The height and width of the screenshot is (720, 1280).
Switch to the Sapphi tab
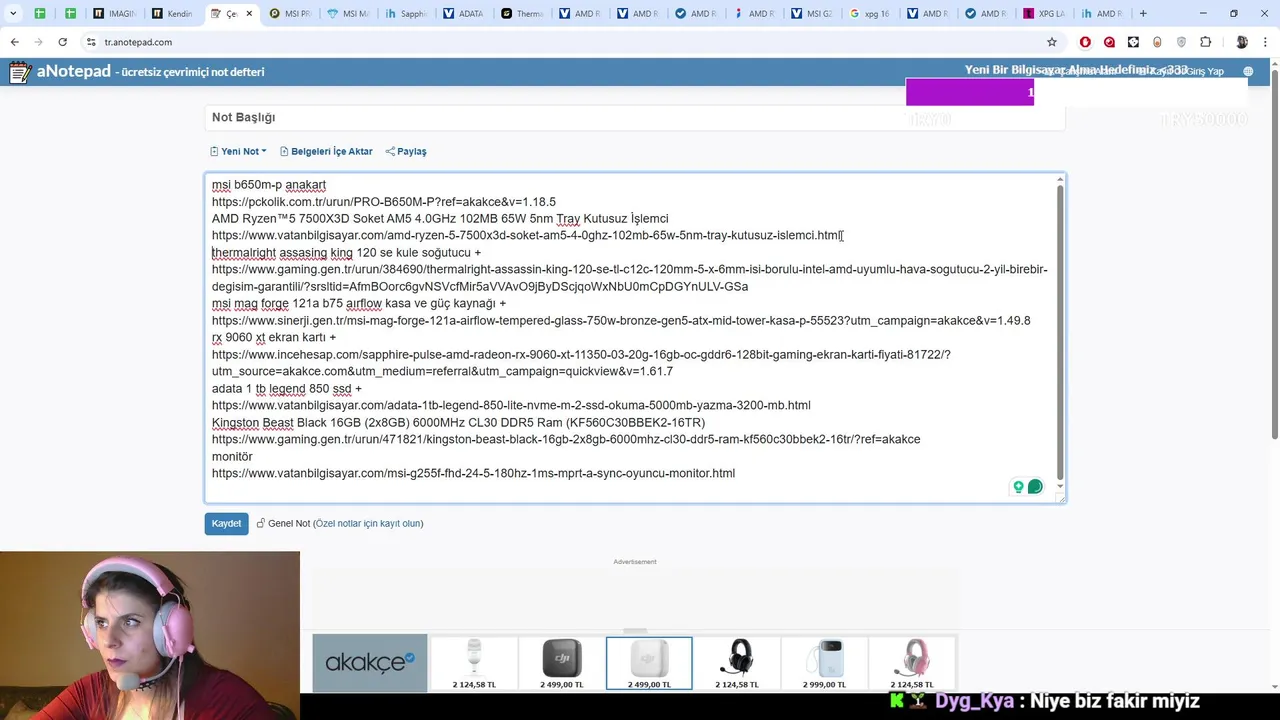[x=406, y=14]
